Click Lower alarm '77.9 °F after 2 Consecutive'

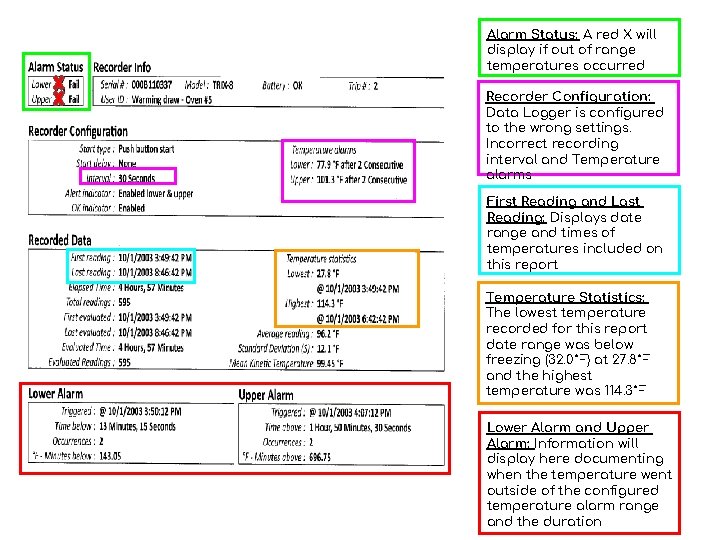click(360, 165)
